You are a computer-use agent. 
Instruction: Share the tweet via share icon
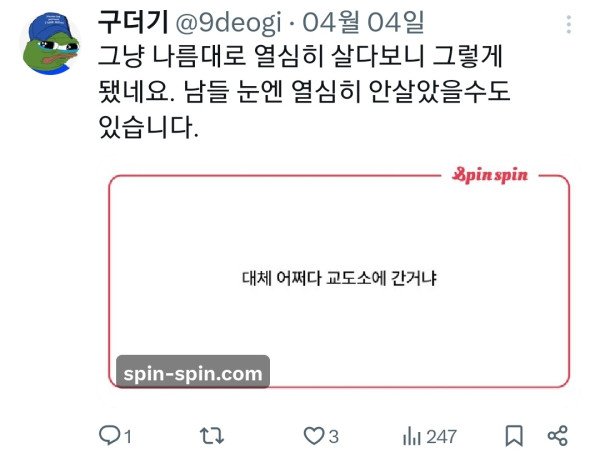click(558, 436)
